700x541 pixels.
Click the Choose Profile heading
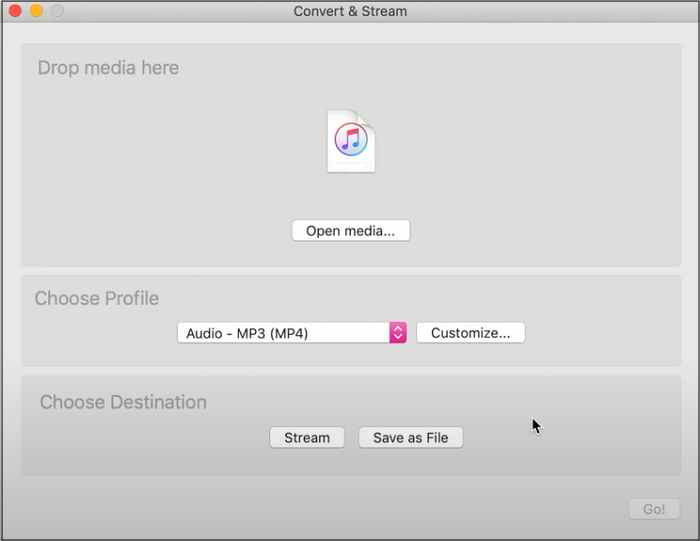(x=97, y=298)
